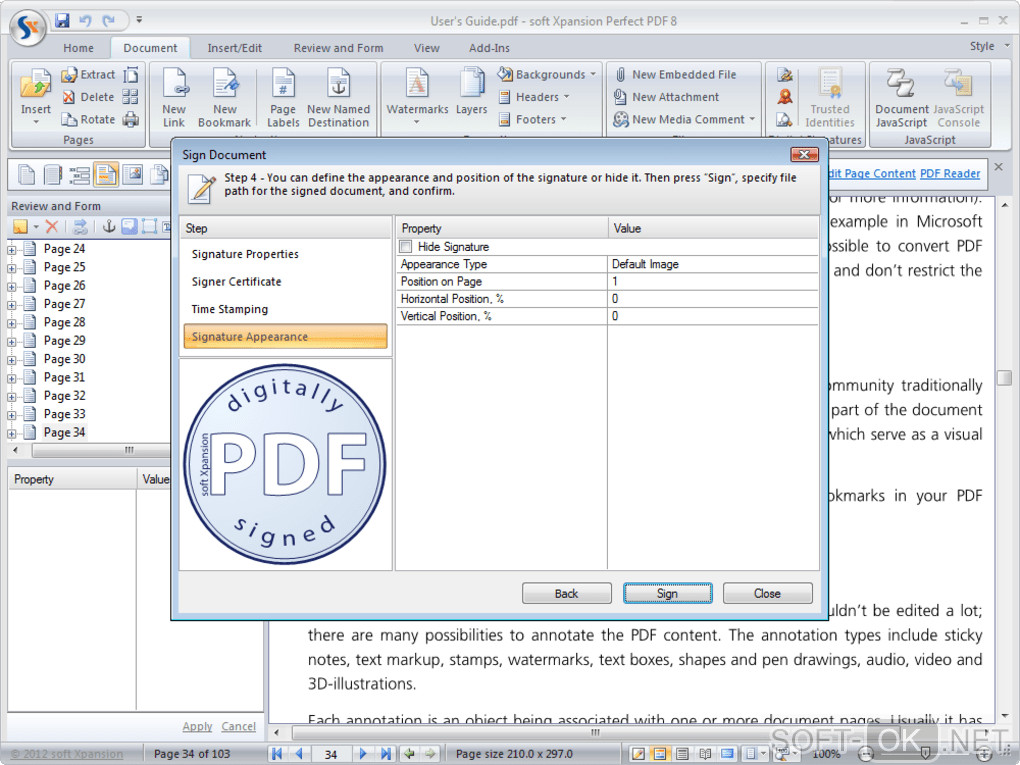Click green back navigation arrow in status bar

pyautogui.click(x=409, y=753)
